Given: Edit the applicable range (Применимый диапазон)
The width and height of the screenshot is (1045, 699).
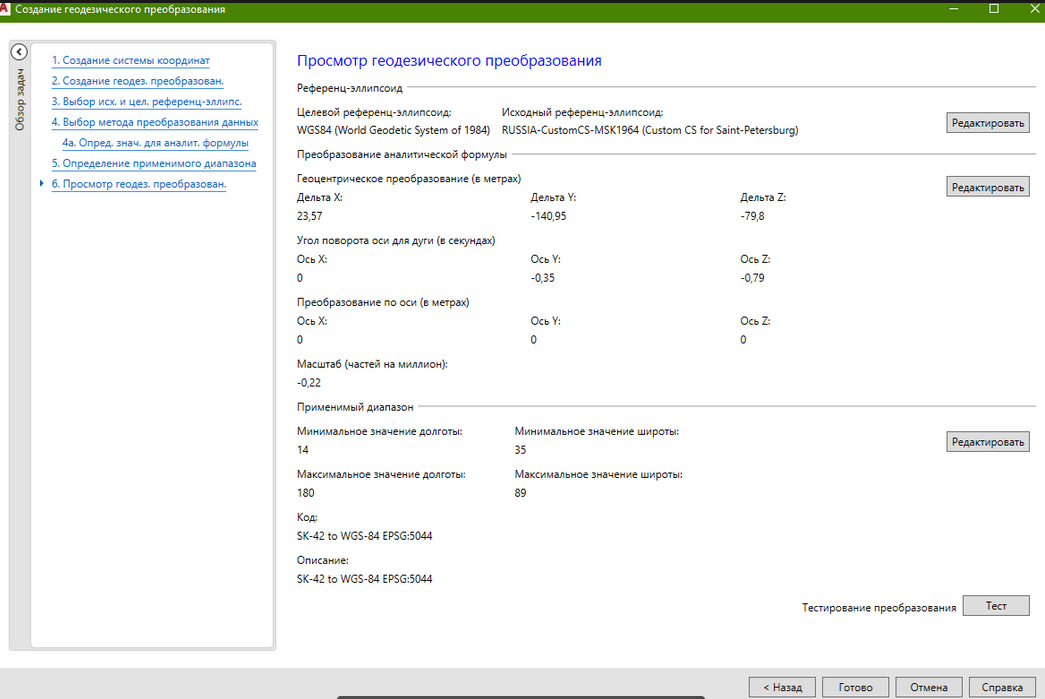Looking at the screenshot, I should 987,442.
